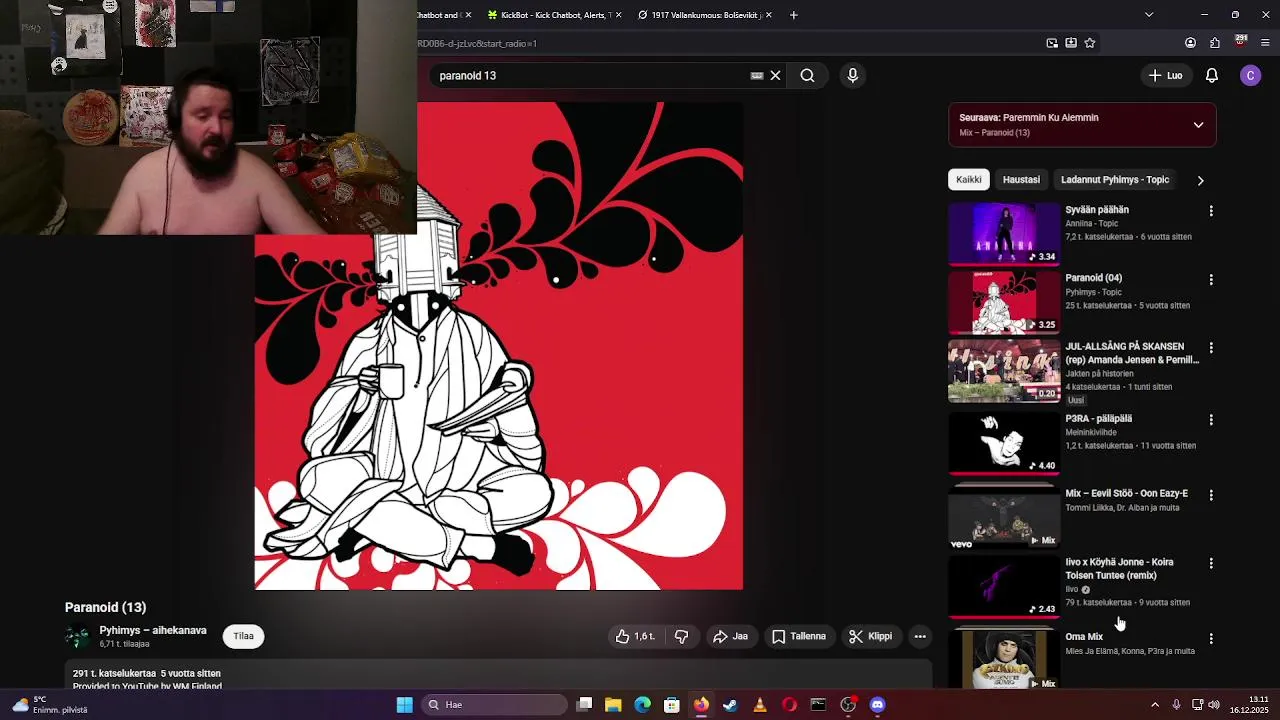Open Opera browser from the taskbar
This screenshot has width=1280, height=720.
pyautogui.click(x=789, y=705)
